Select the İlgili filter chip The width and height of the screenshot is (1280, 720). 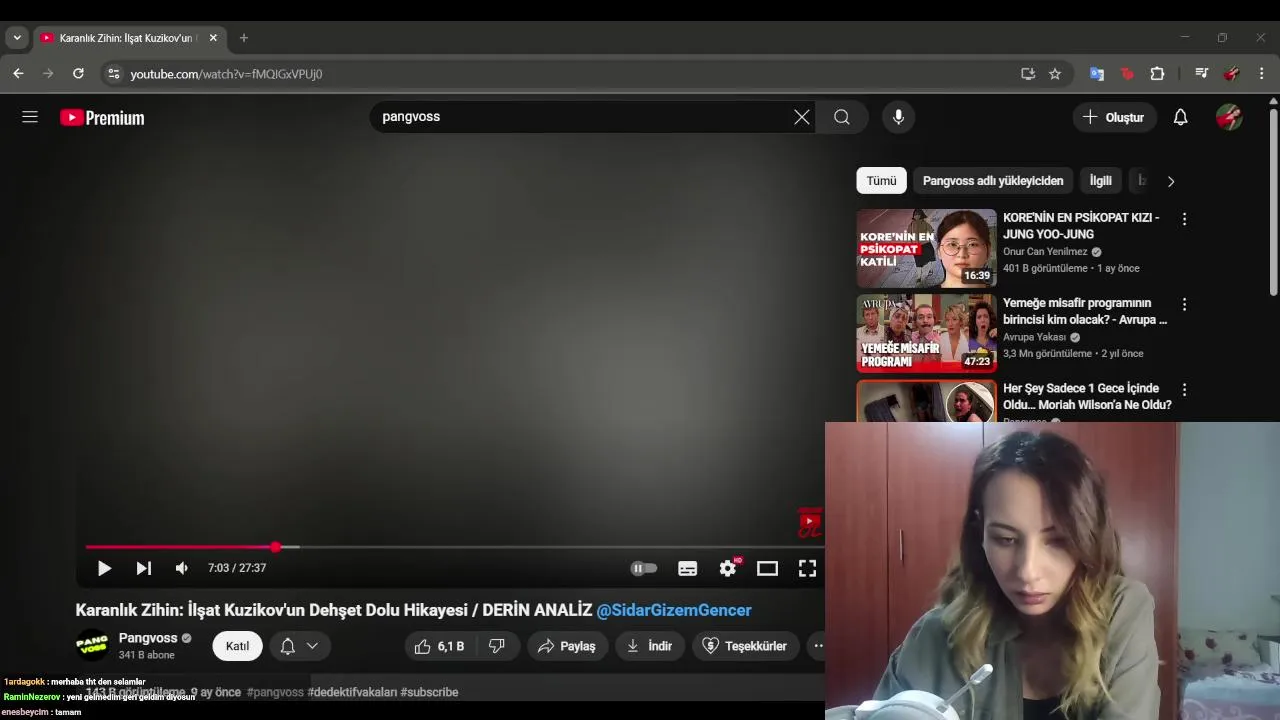(1100, 181)
